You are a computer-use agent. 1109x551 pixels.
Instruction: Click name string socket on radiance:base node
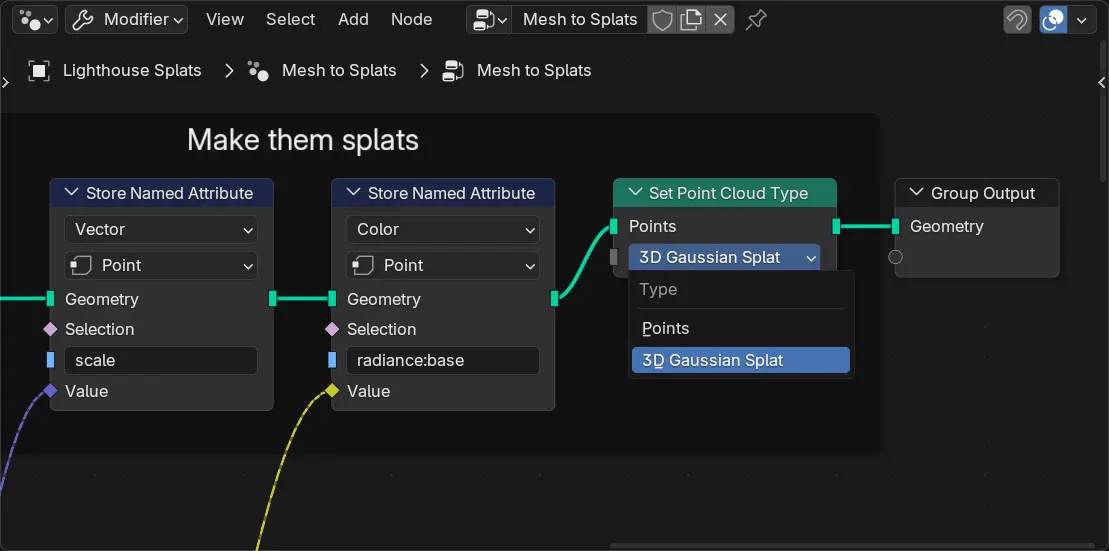point(332,360)
